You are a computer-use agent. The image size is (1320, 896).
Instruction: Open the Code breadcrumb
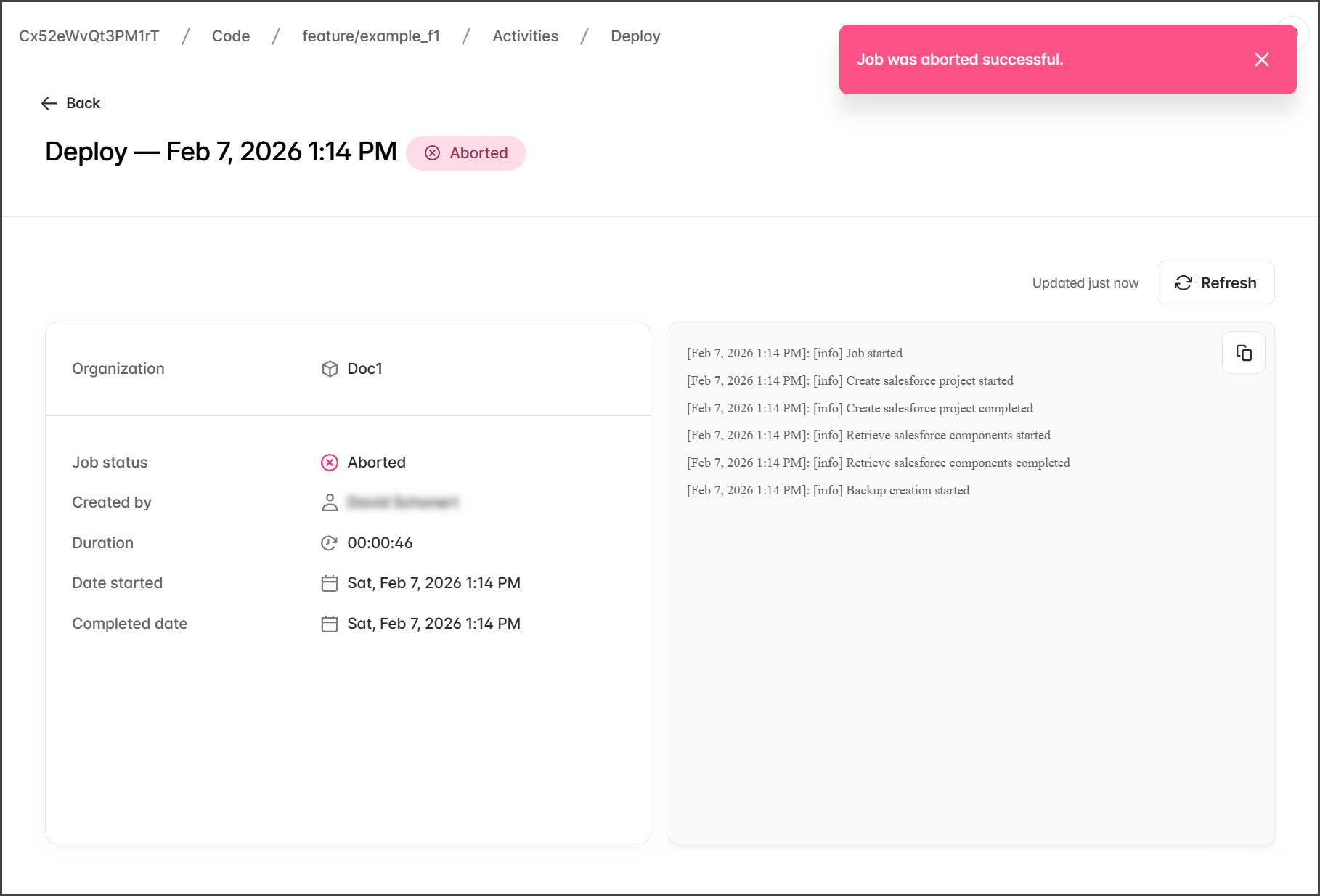click(x=230, y=36)
